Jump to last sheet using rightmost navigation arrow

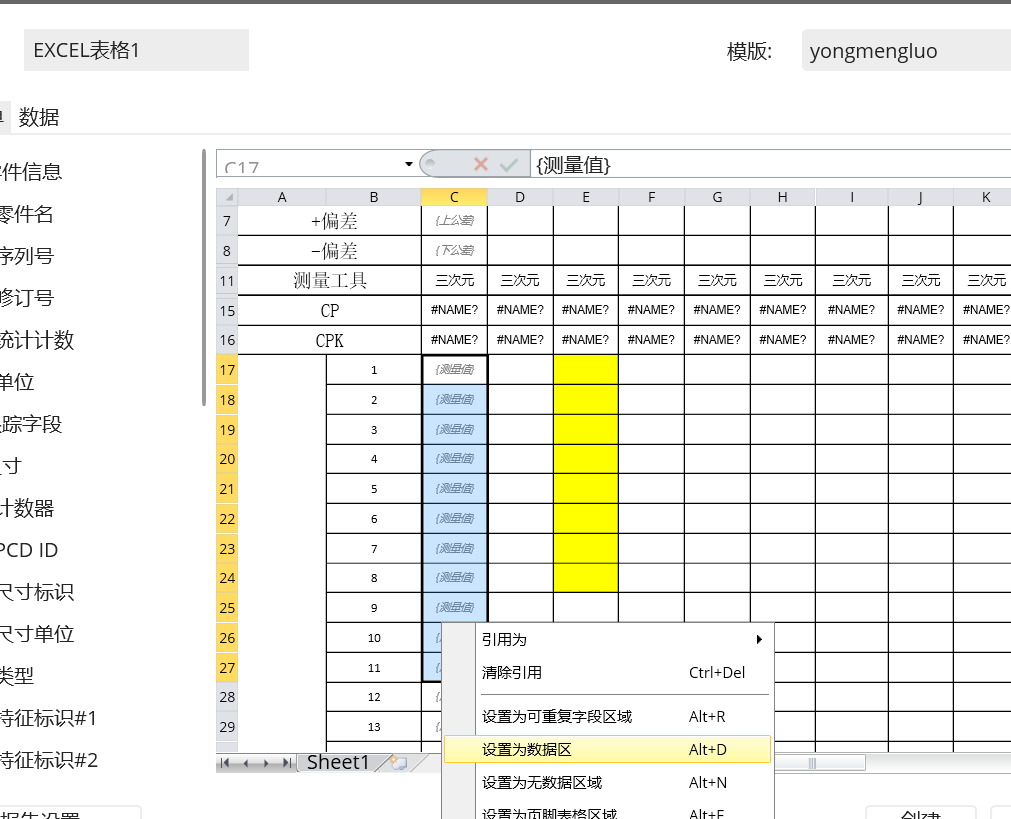coord(287,763)
